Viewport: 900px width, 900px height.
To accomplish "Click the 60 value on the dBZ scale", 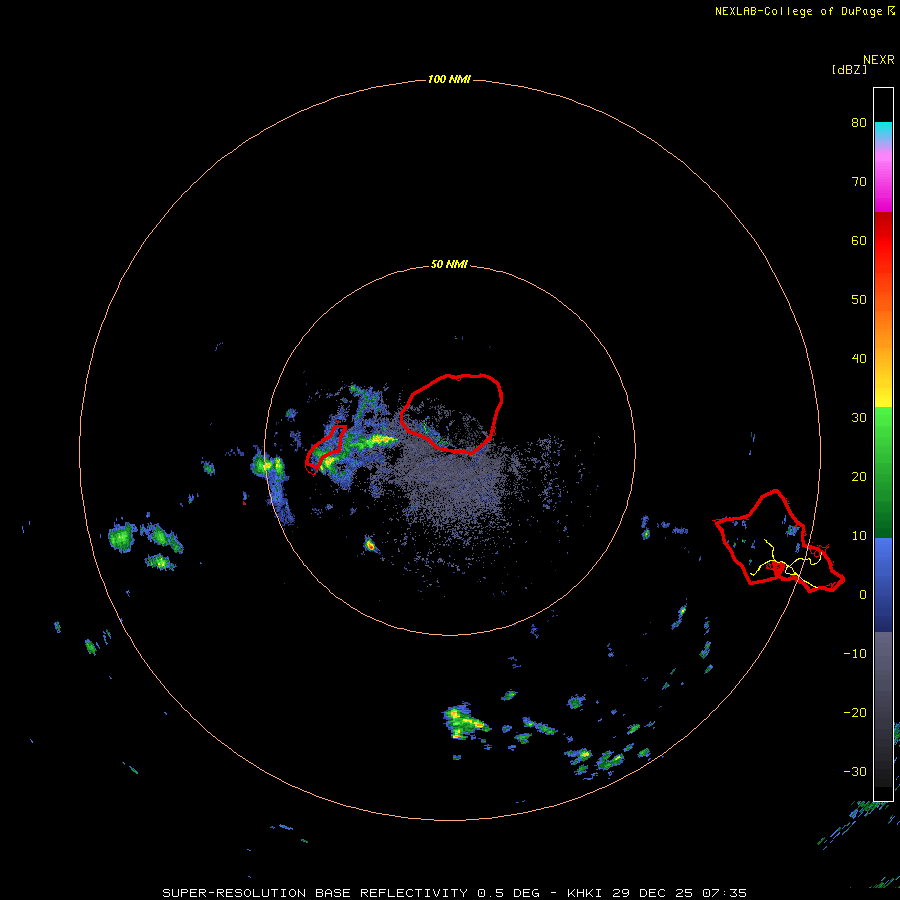I will pyautogui.click(x=859, y=240).
